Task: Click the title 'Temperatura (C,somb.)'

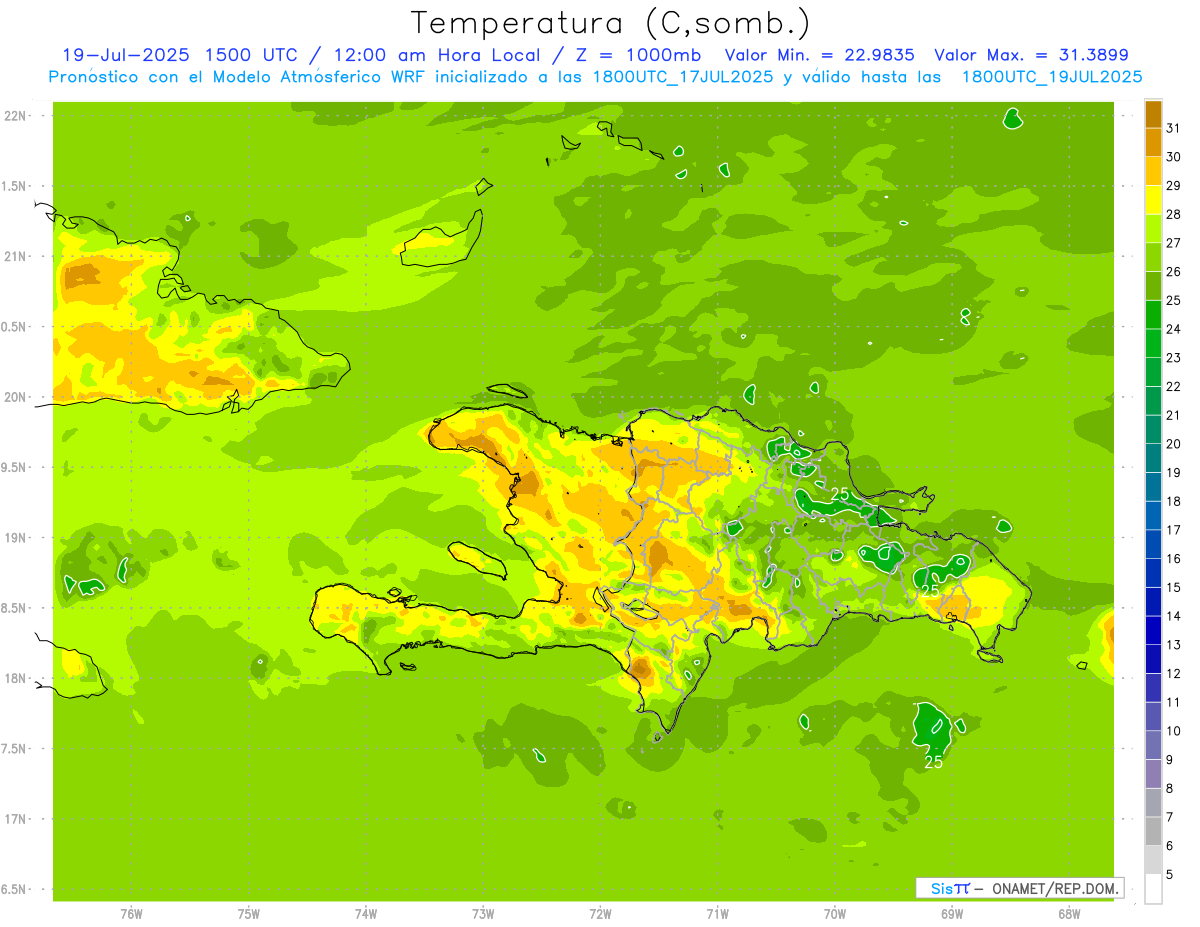Action: pos(609,23)
